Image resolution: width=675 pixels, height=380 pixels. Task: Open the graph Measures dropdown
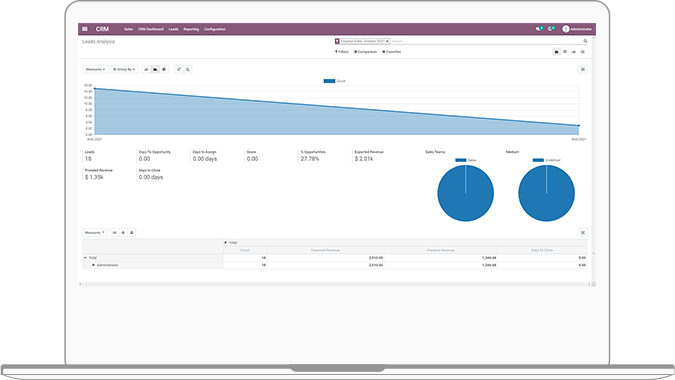pos(95,69)
